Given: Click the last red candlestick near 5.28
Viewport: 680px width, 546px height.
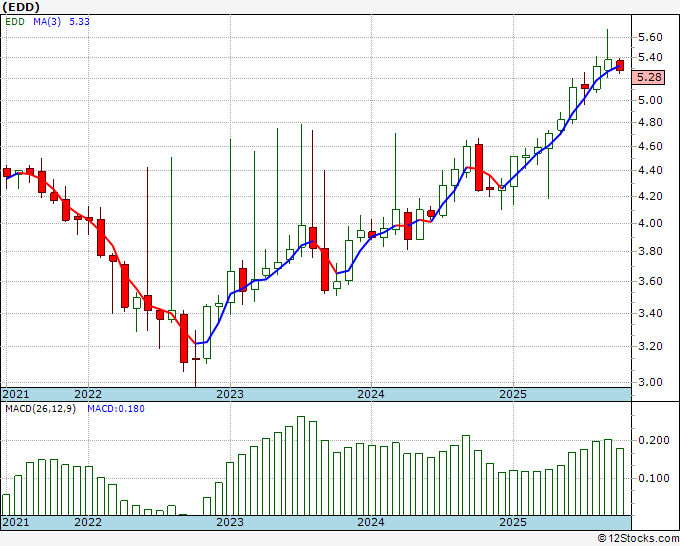Looking at the screenshot, I should 620,65.
